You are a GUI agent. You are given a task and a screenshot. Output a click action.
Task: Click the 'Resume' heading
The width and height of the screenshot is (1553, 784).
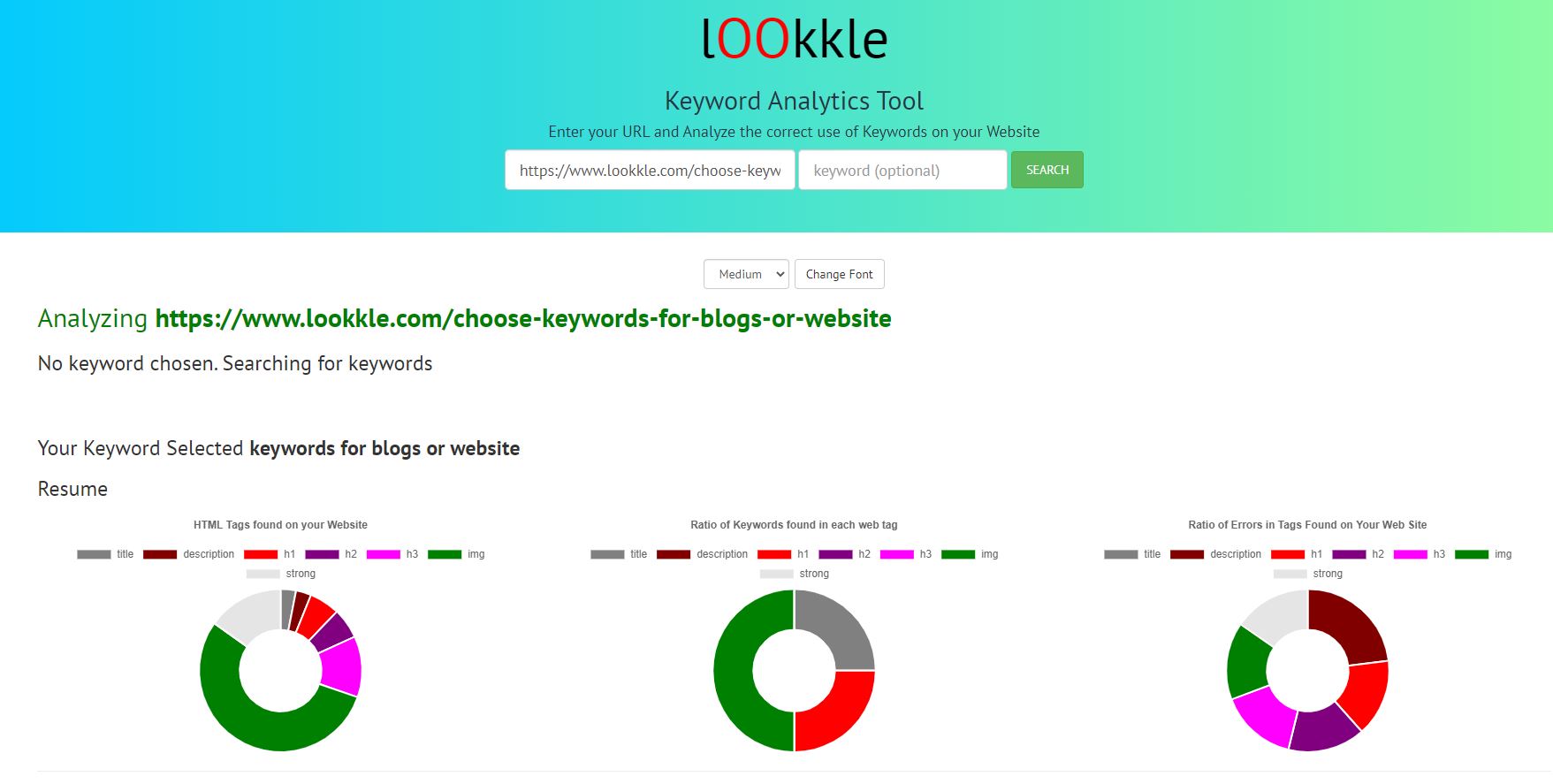[72, 489]
